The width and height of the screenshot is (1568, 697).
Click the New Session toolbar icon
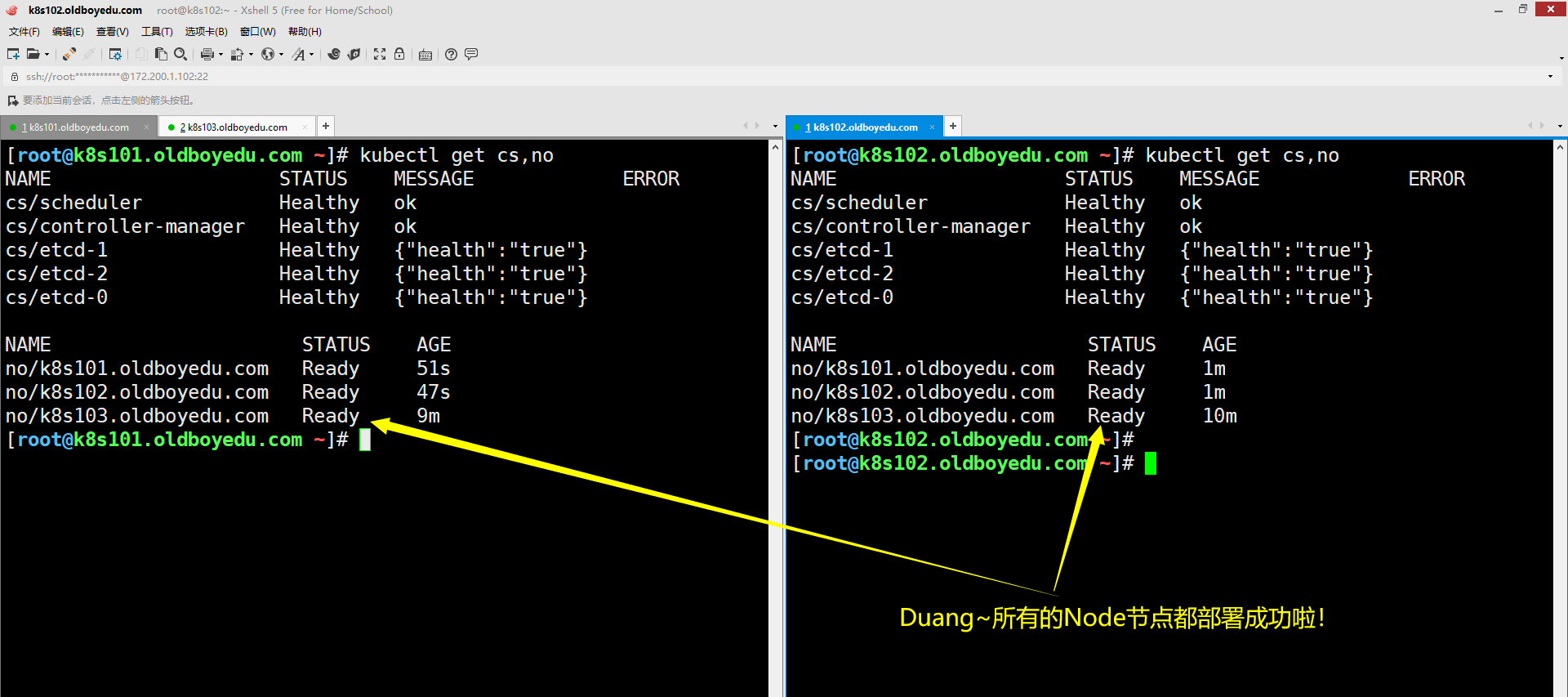tap(13, 54)
